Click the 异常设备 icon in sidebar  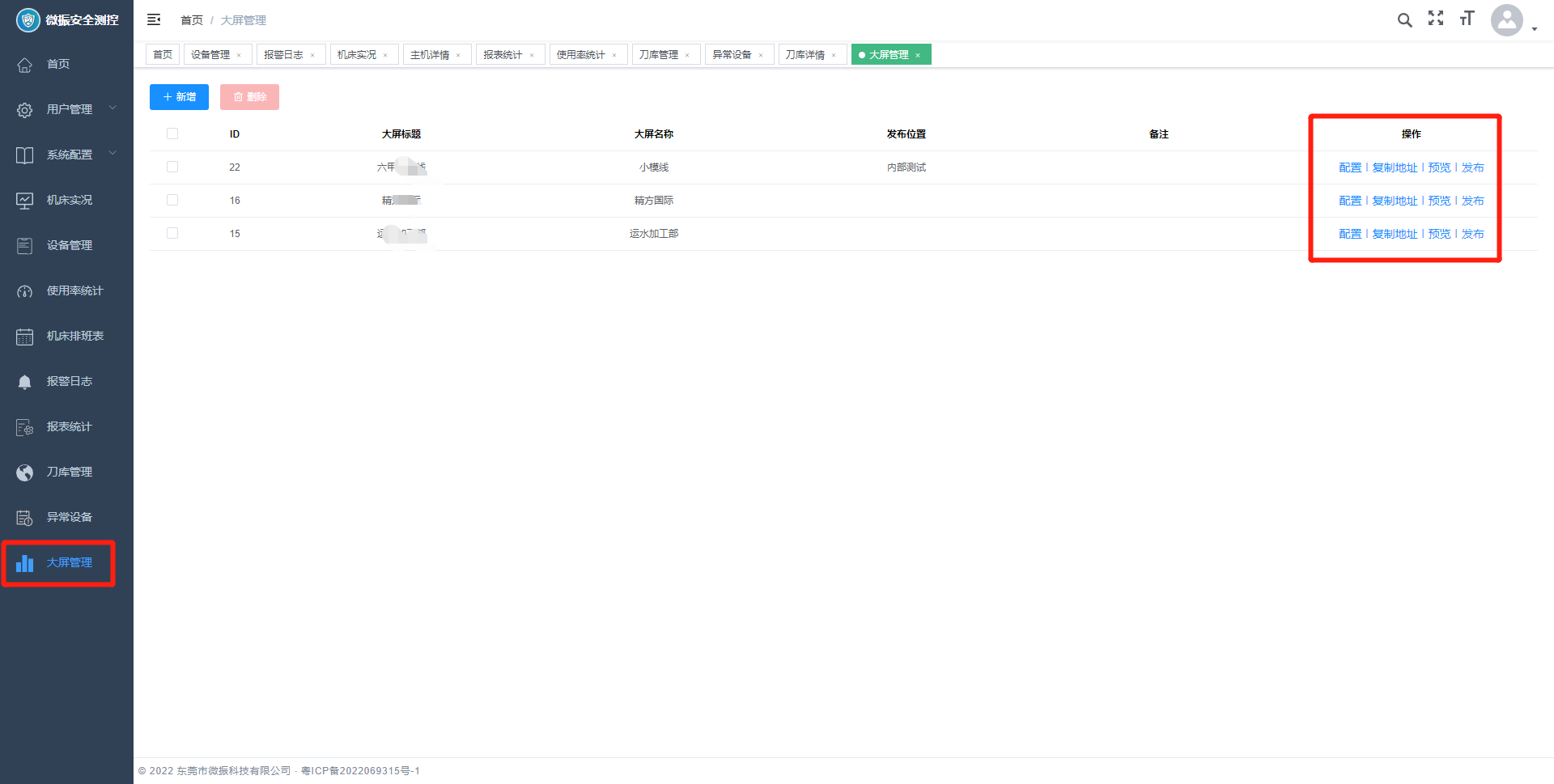click(x=25, y=518)
